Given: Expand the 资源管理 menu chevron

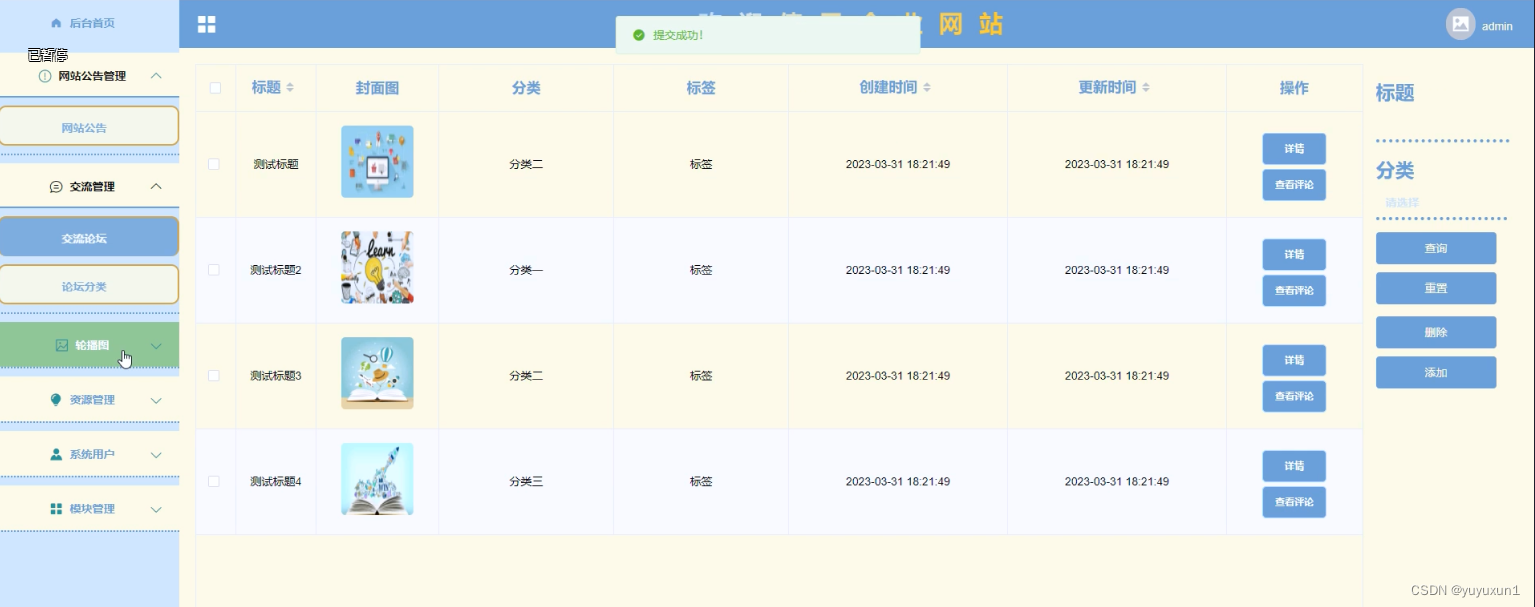Looking at the screenshot, I should (156, 400).
